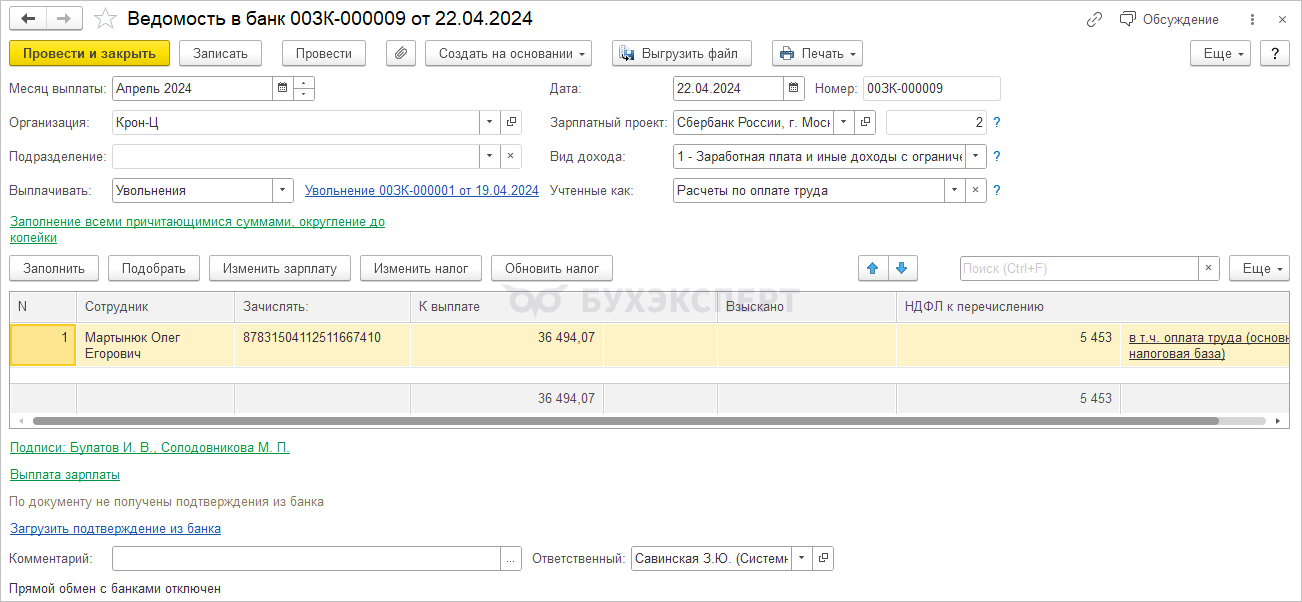Open в т.ч. оплата труда link in table
Image resolution: width=1302 pixels, height=602 pixels.
[1209, 345]
